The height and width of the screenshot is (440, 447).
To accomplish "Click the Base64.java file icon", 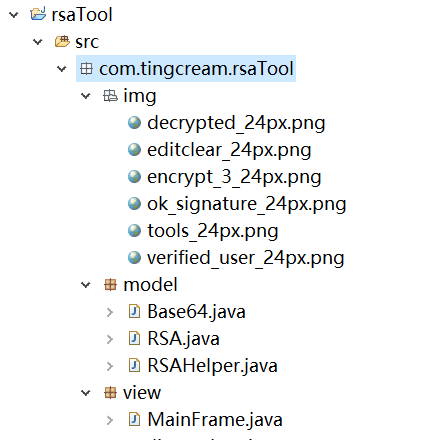I will coord(134,312).
